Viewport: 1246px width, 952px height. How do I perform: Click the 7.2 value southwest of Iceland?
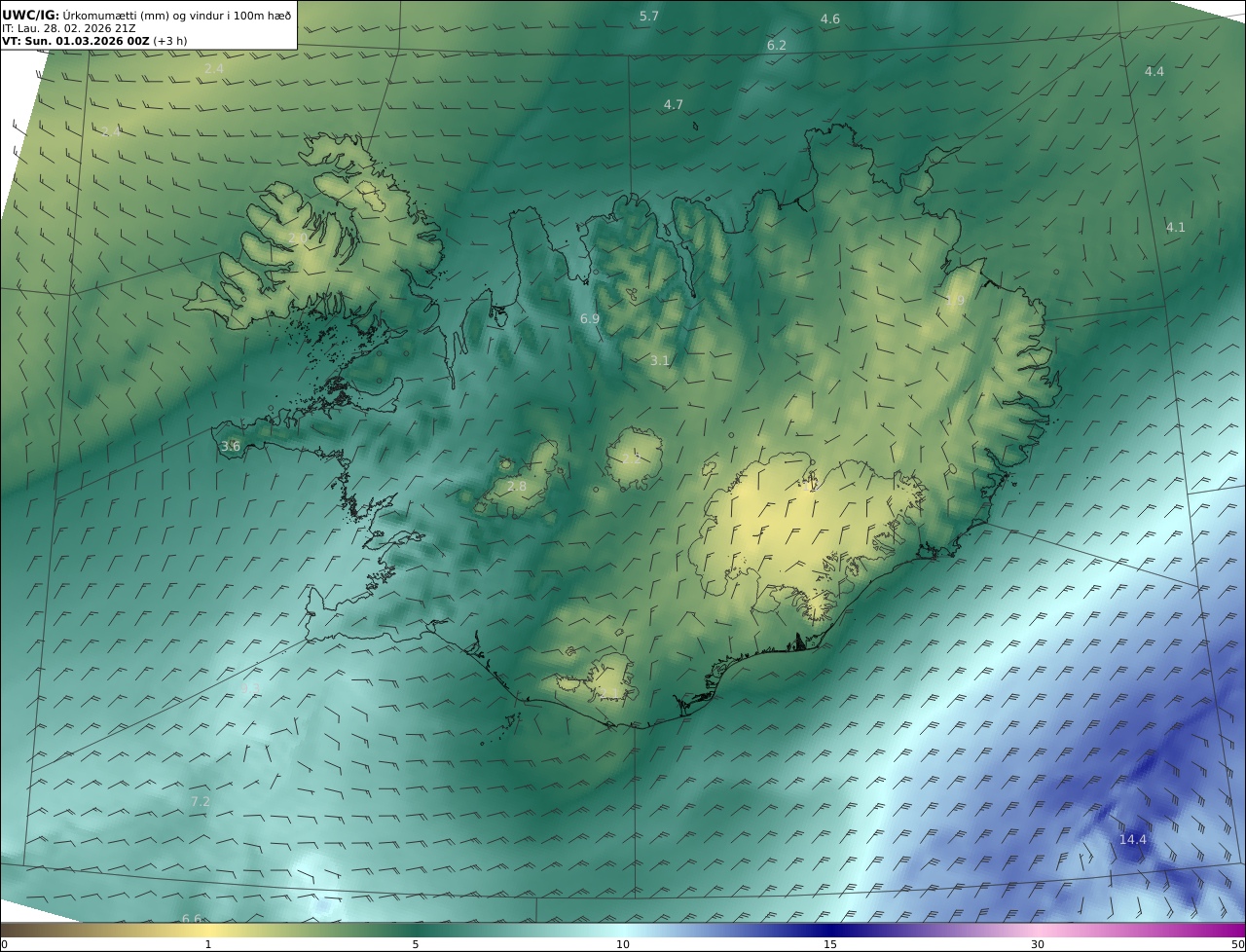200,802
